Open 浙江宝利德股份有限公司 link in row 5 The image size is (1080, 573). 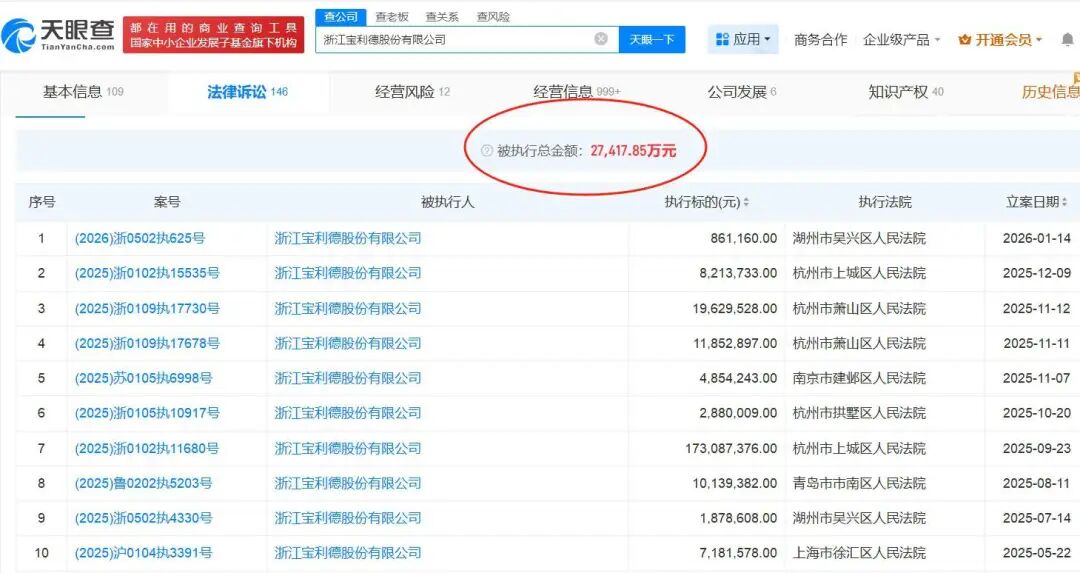tap(348, 378)
